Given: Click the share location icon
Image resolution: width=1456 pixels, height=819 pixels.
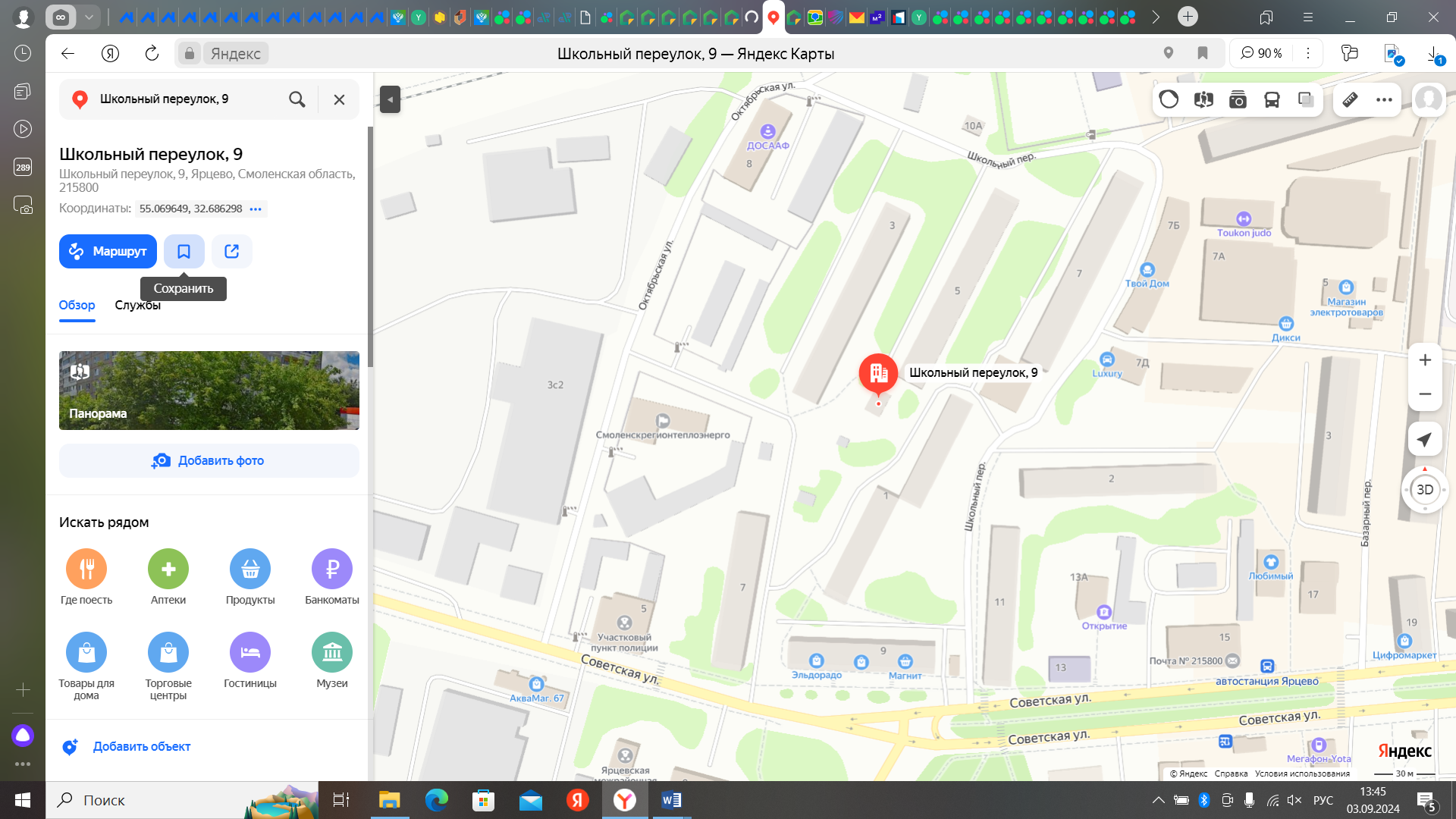Looking at the screenshot, I should tap(231, 251).
